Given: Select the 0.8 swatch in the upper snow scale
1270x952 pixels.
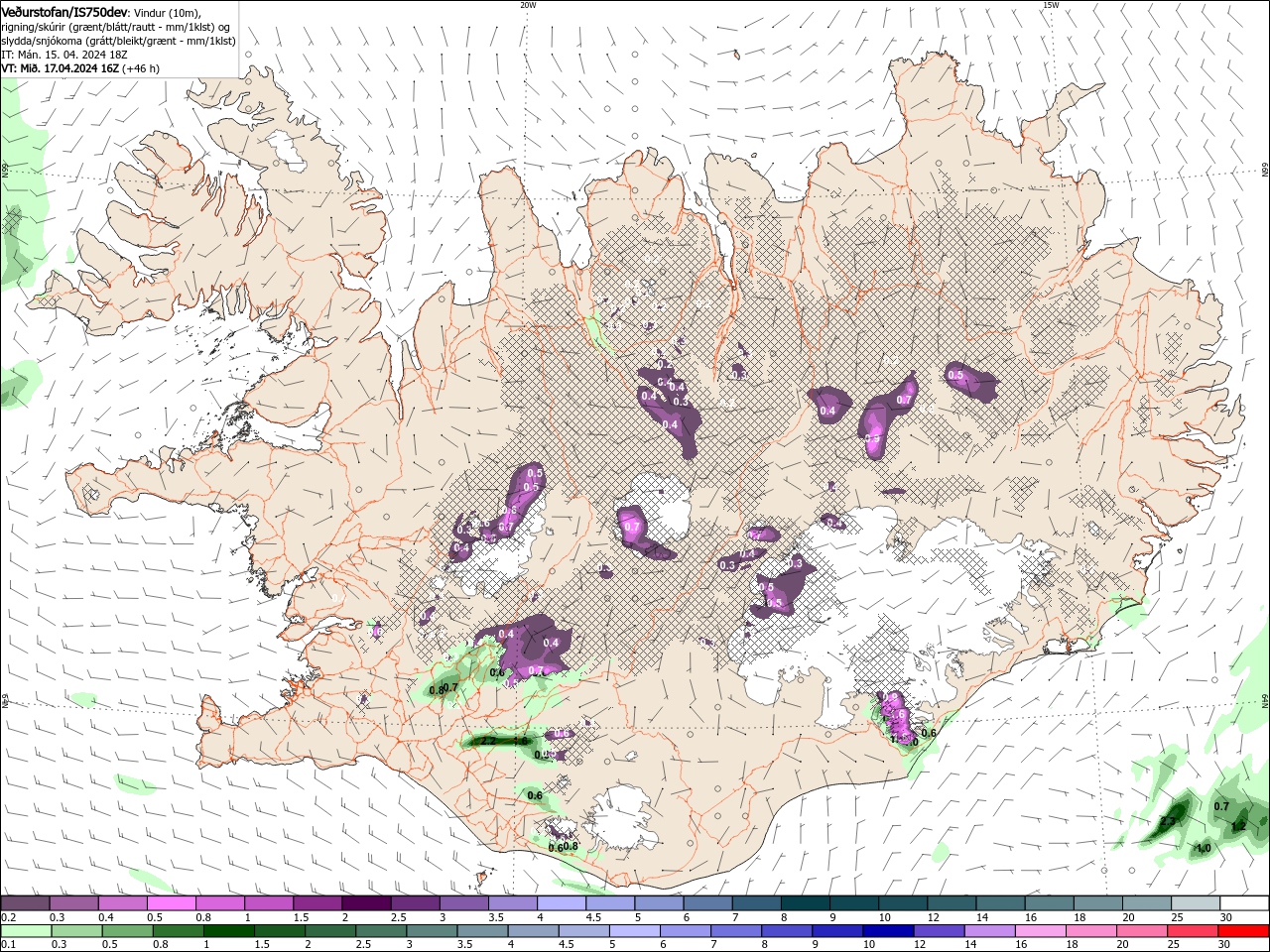Looking at the screenshot, I should point(219,903).
